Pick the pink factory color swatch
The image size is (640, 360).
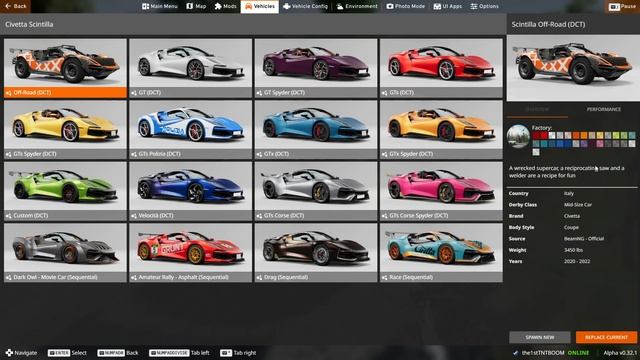(600, 144)
